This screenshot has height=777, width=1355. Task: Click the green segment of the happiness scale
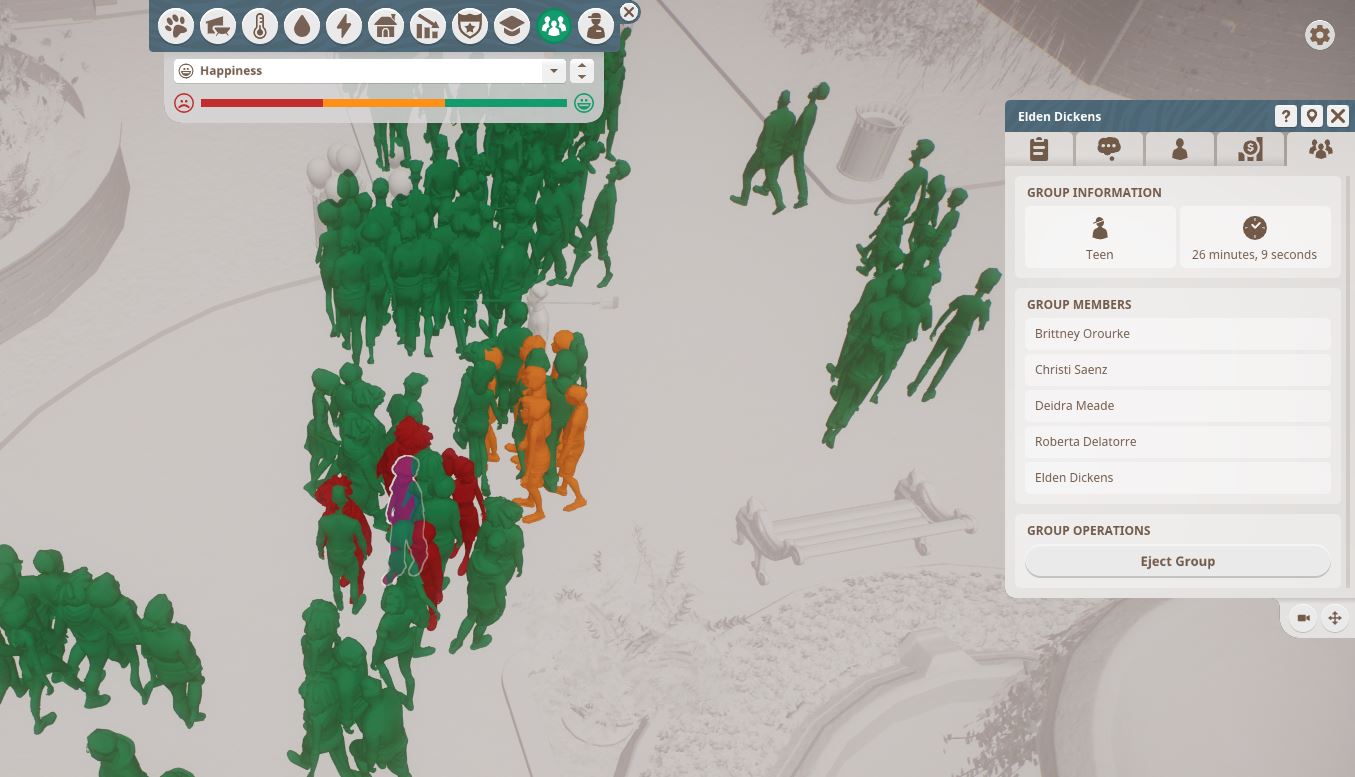click(506, 103)
